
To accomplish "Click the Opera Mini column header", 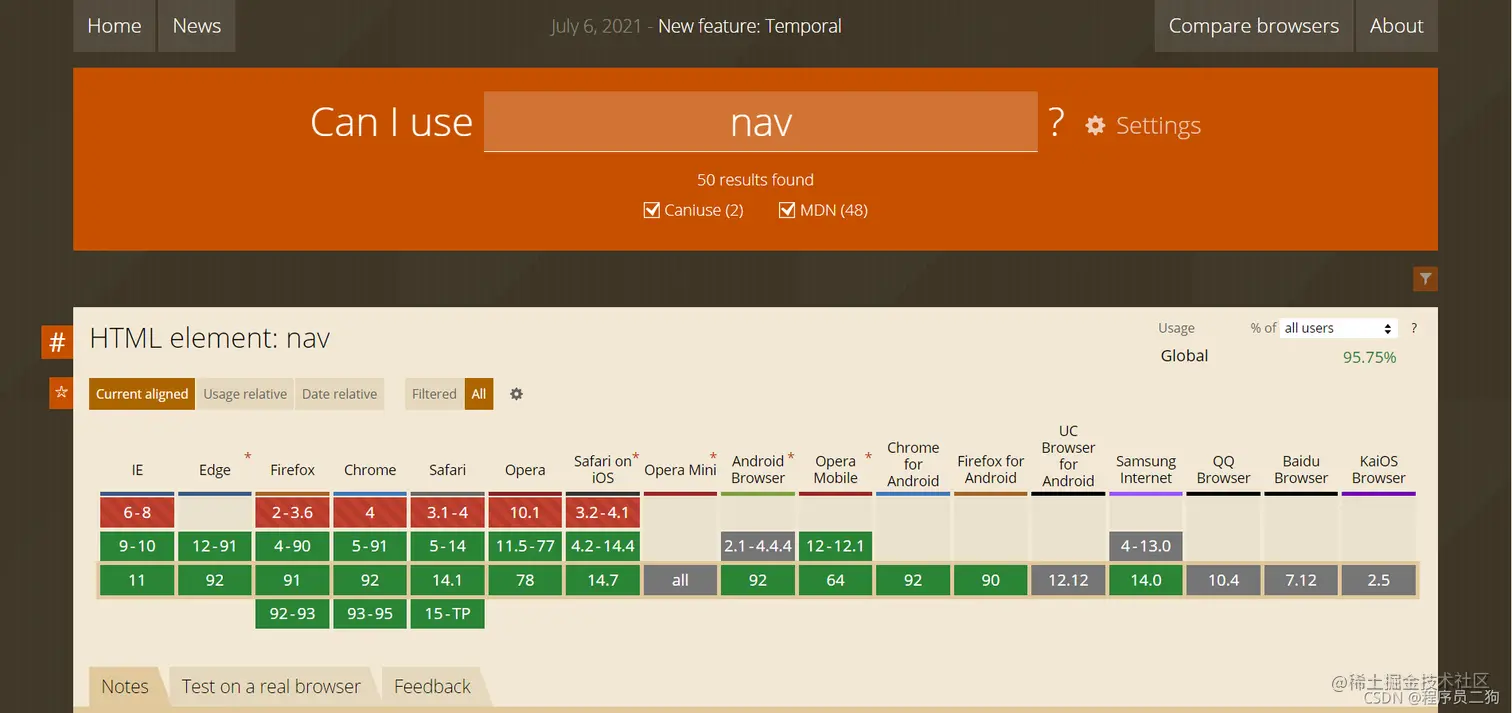I will pos(680,470).
